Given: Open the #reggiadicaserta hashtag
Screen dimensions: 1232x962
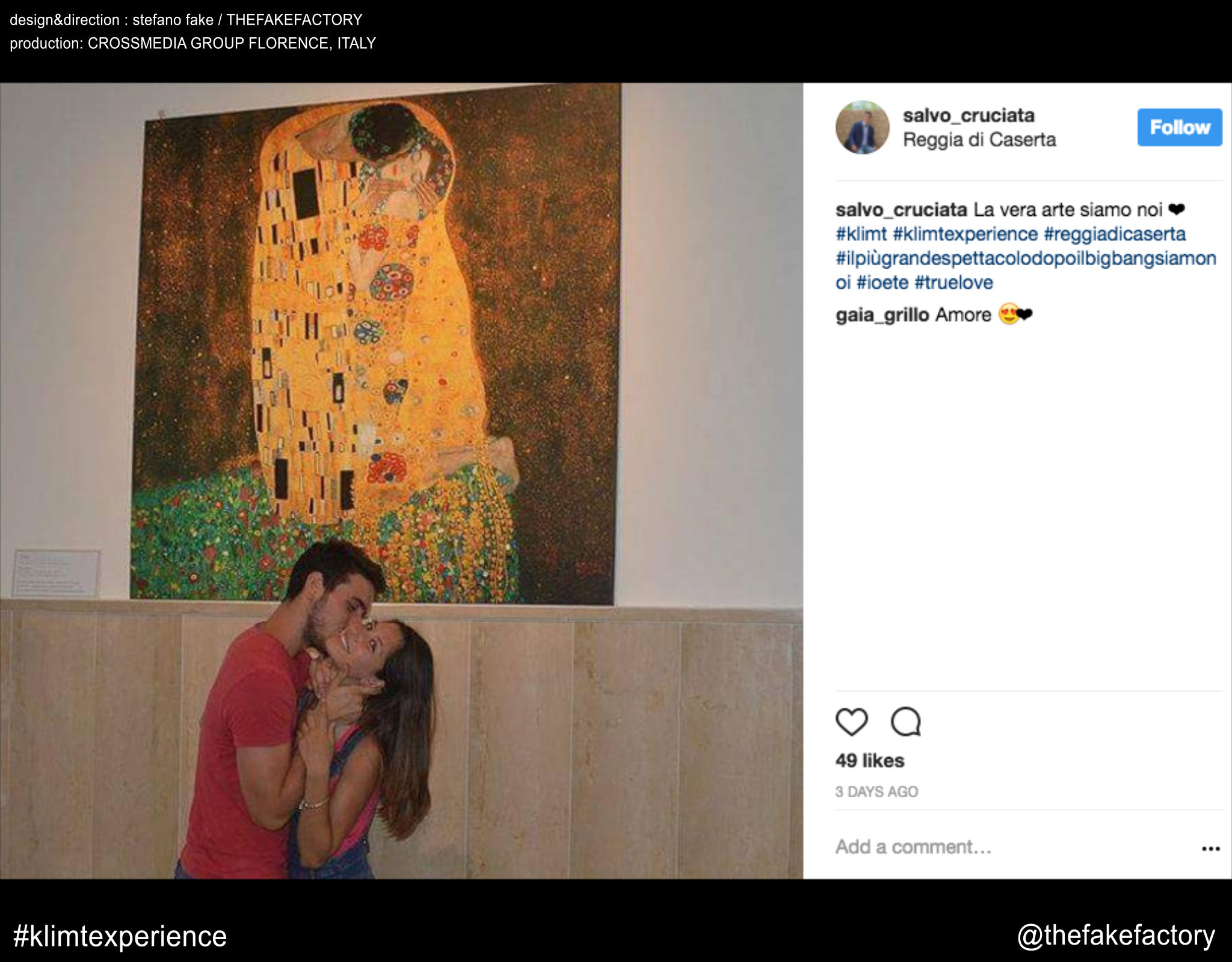Looking at the screenshot, I should [1115, 234].
